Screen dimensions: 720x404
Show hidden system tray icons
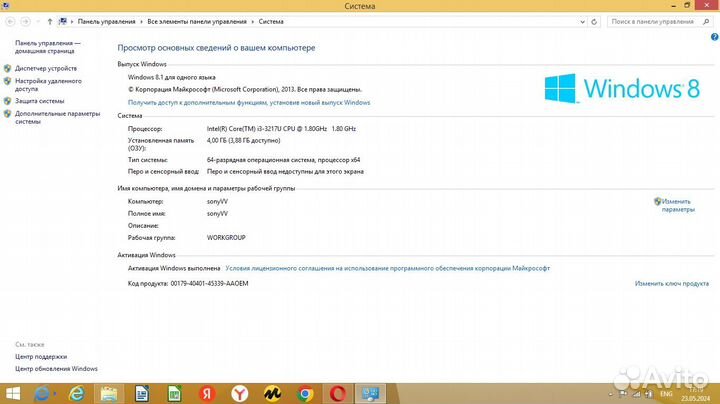pos(610,394)
